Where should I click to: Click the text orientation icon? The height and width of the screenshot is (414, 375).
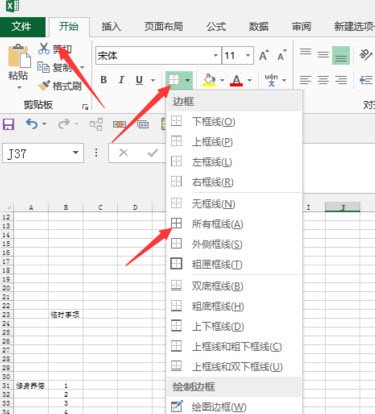[x=365, y=55]
